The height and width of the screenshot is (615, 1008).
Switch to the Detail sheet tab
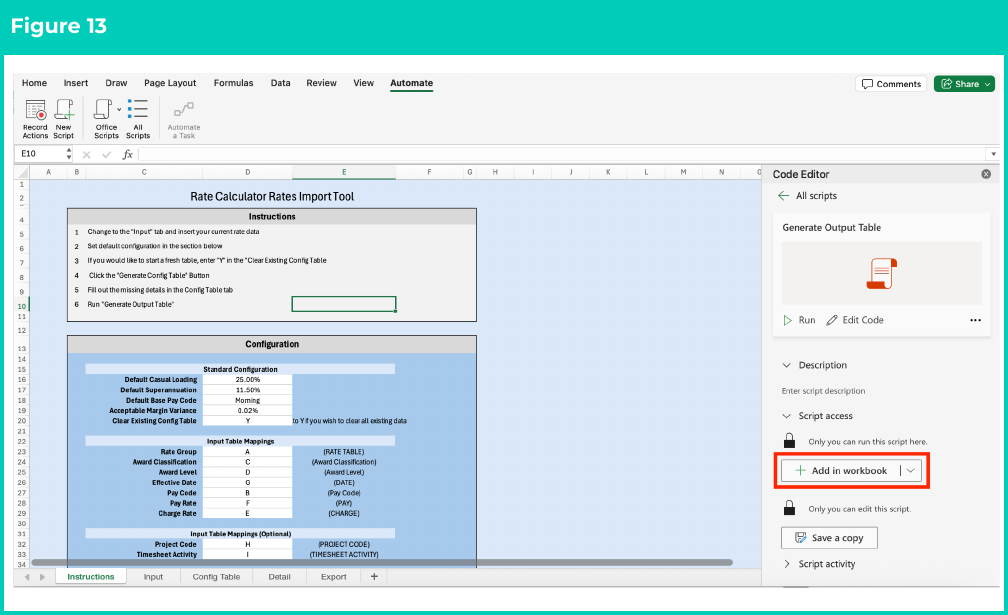click(x=279, y=576)
